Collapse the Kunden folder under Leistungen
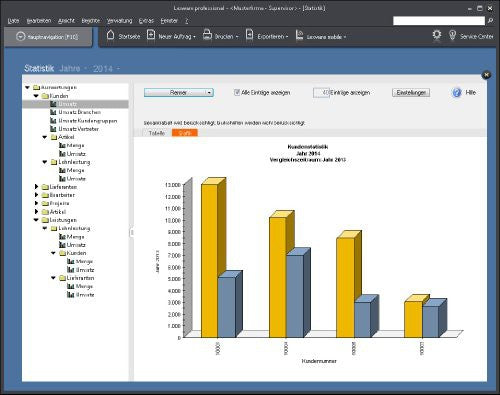This screenshot has height=395, width=500. click(x=53, y=253)
